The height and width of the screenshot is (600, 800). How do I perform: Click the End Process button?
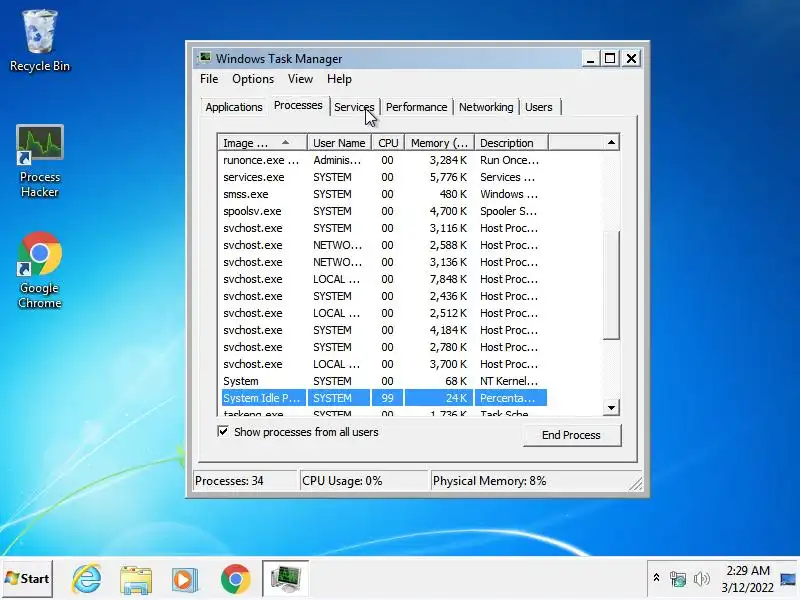tap(571, 435)
